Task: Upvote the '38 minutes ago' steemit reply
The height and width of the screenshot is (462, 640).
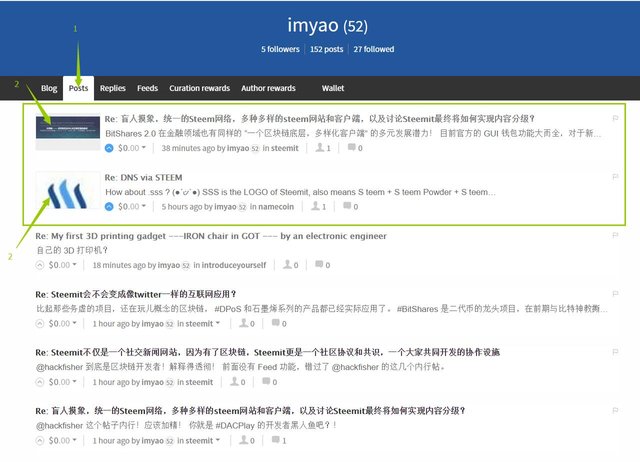Action: click(109, 148)
